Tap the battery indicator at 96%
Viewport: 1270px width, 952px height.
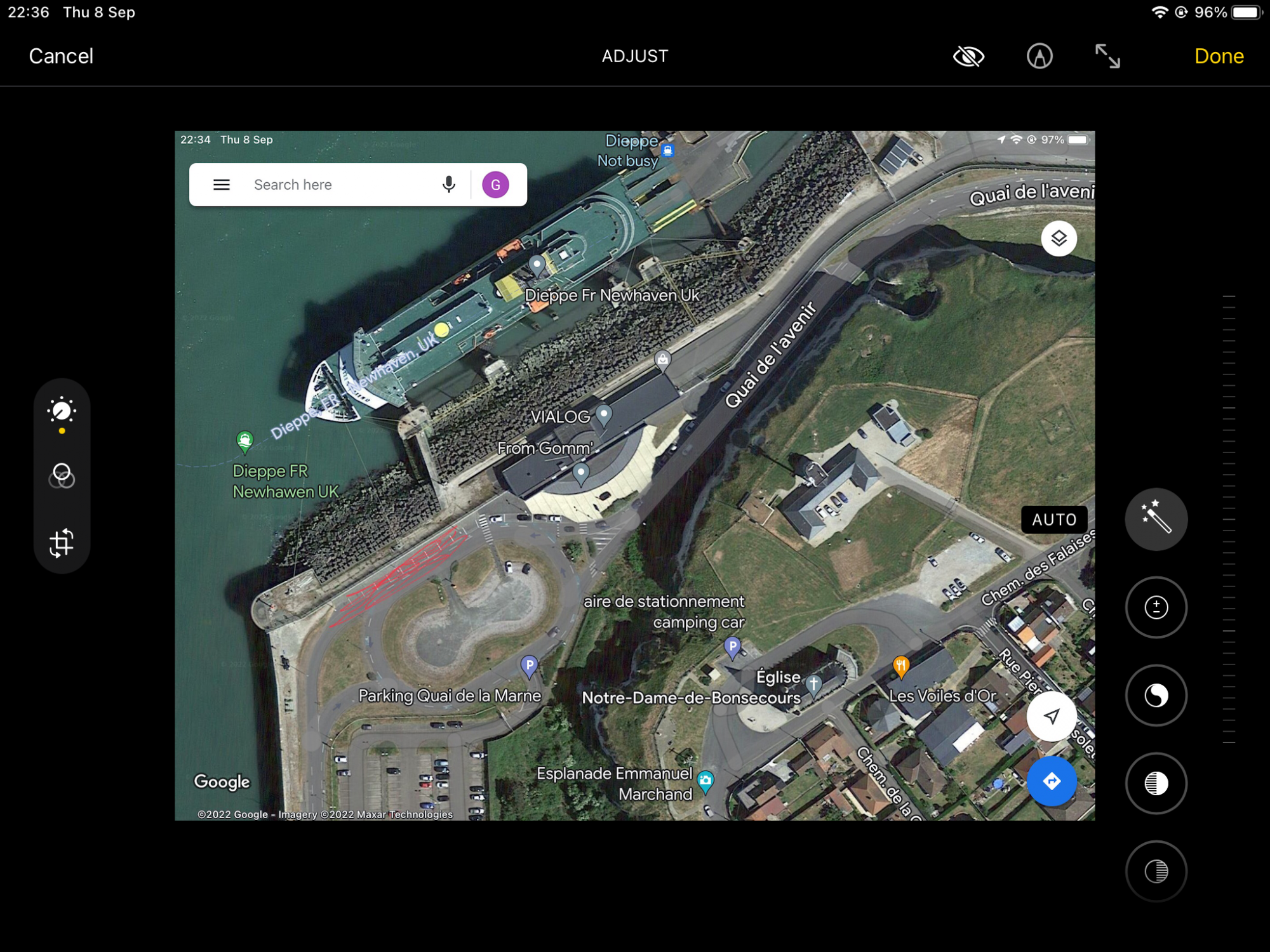pyautogui.click(x=1246, y=13)
